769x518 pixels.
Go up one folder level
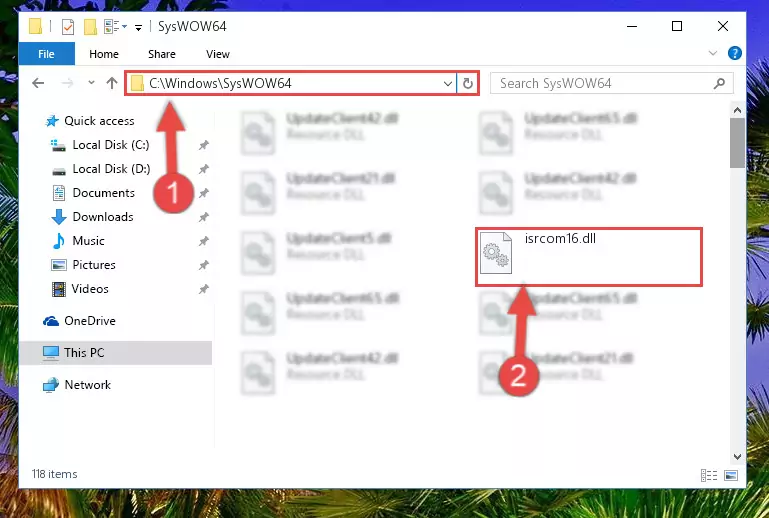[x=112, y=83]
